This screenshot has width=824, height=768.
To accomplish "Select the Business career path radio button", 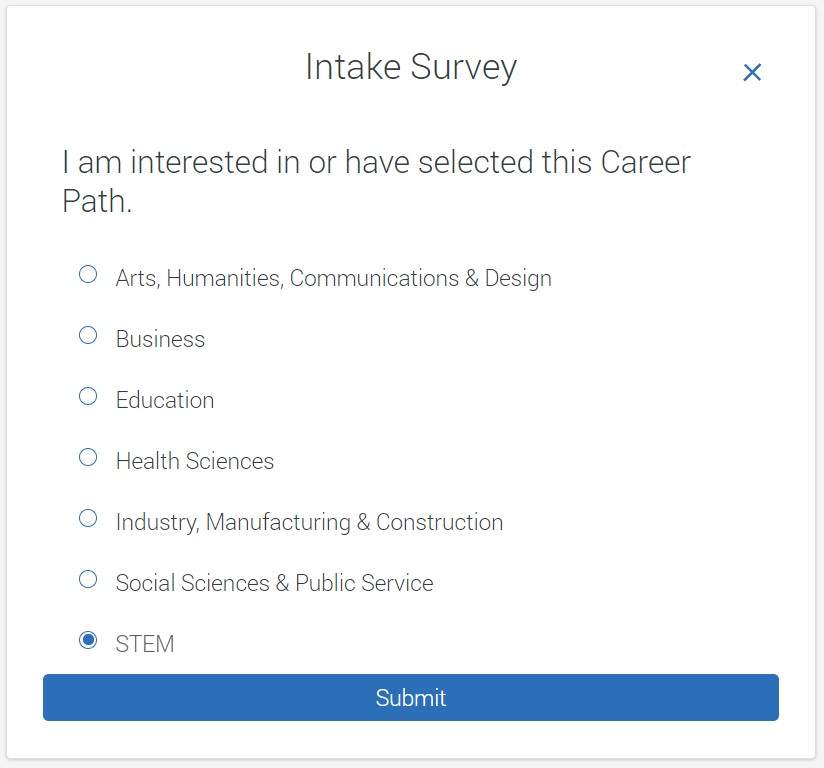I will pos(88,334).
